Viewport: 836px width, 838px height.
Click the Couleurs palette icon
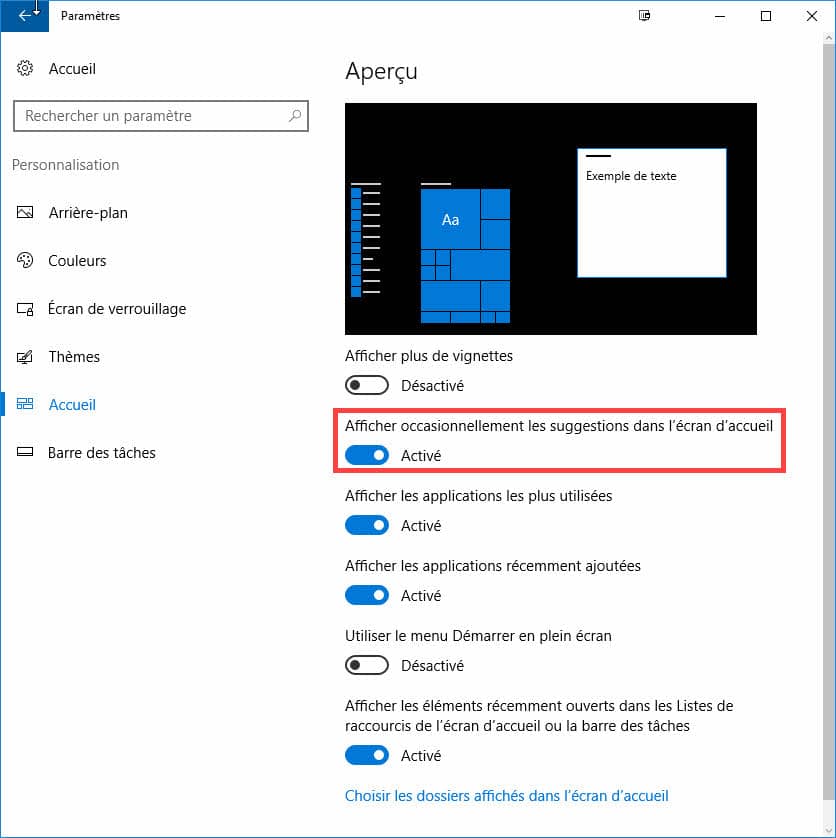[25, 260]
